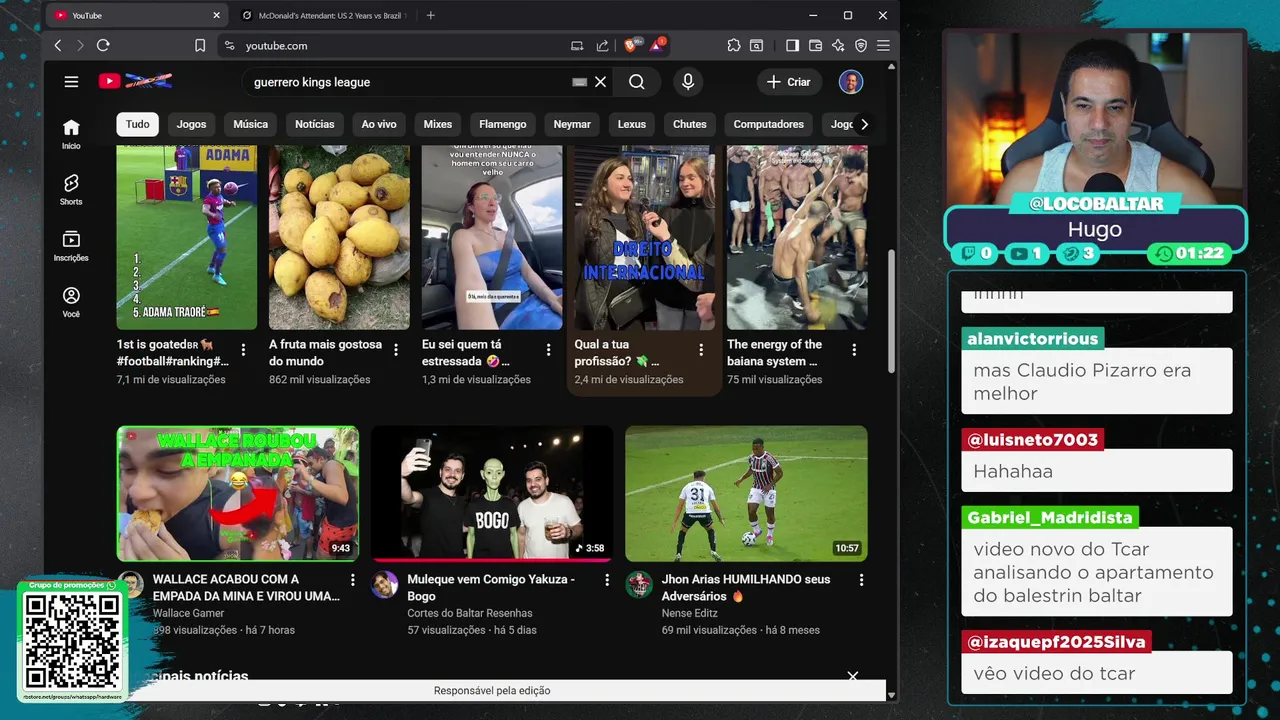Open options menu for the WALLACE ACABOU video
Image resolution: width=1280 pixels, height=720 pixels.
tap(352, 580)
